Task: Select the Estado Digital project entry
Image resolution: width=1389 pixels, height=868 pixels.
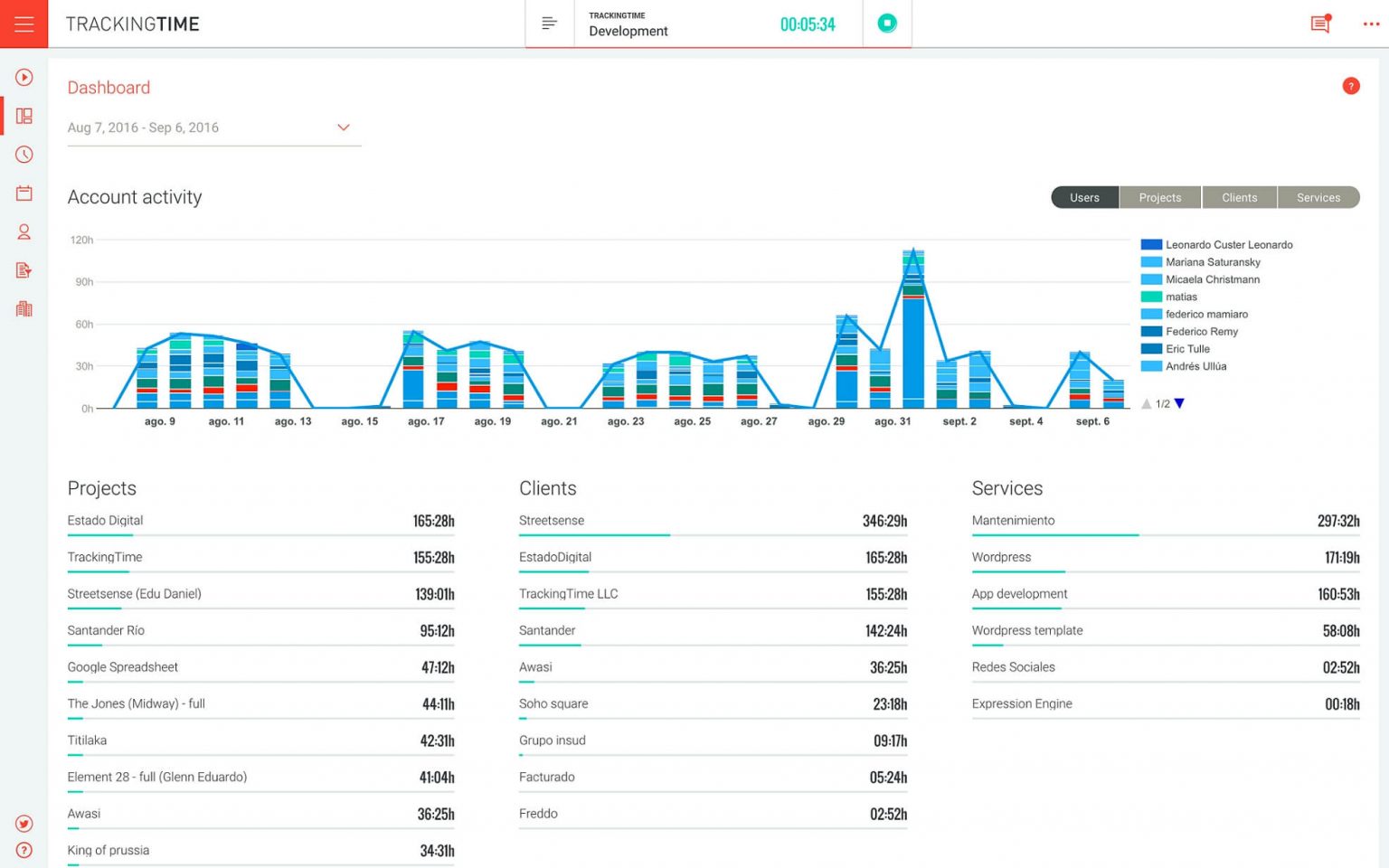Action: 105,520
